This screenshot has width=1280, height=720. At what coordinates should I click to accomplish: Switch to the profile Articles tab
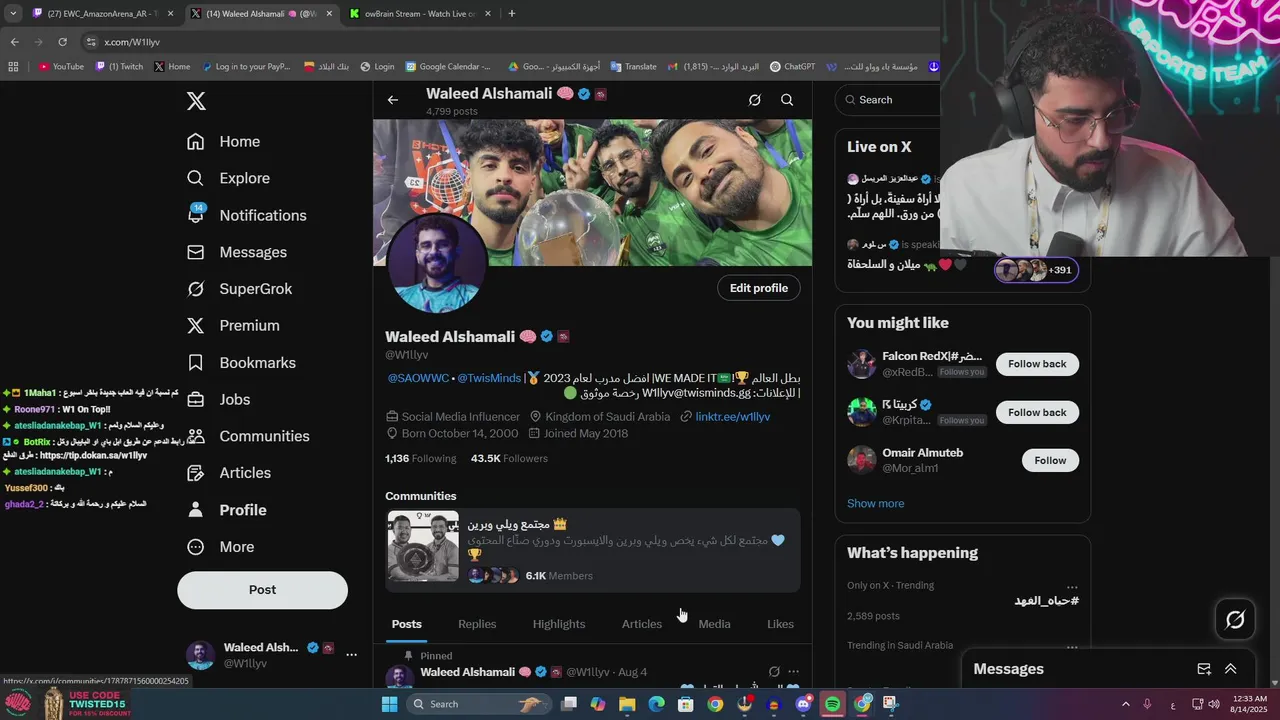click(x=642, y=624)
